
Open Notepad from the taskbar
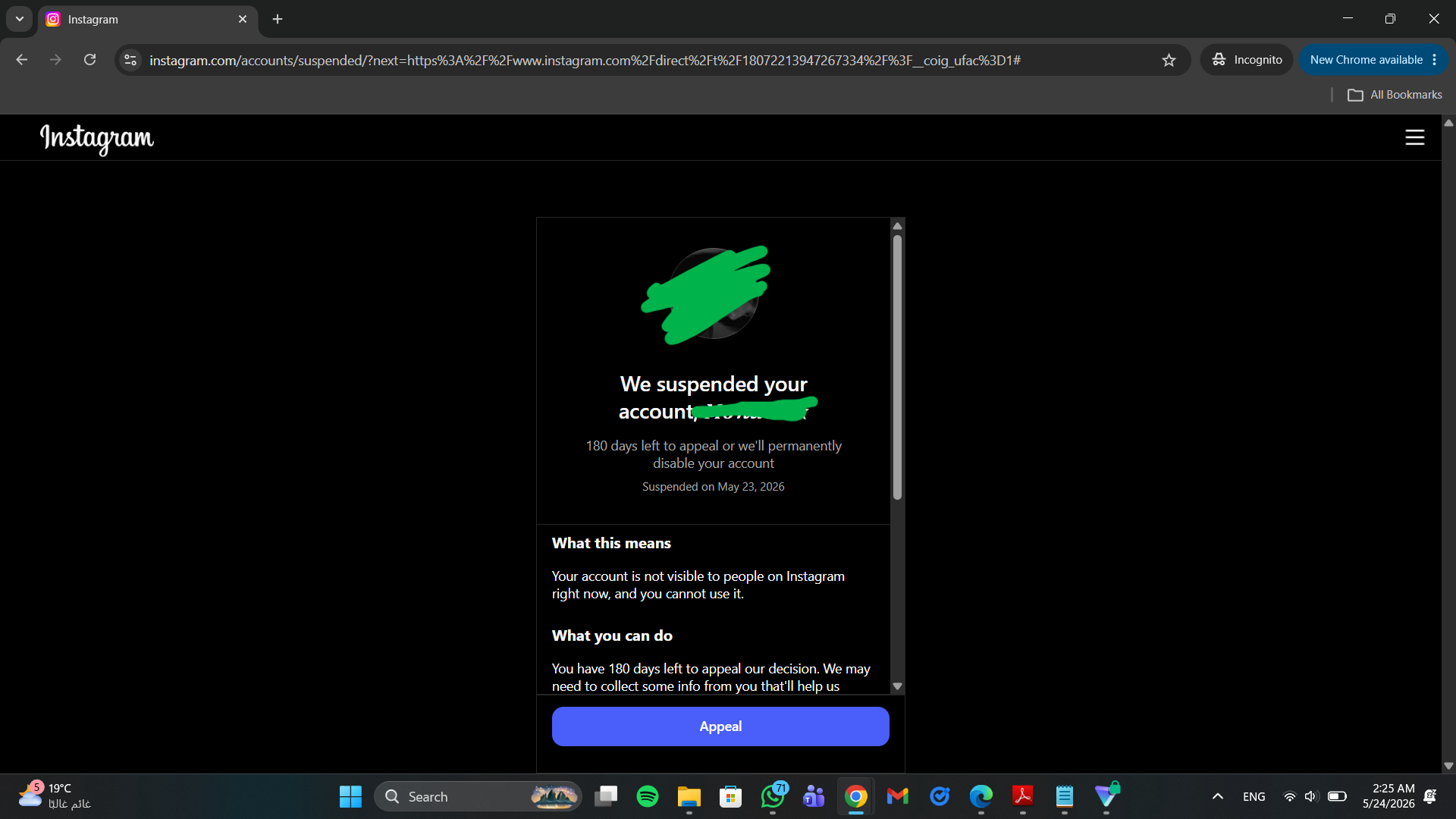pyautogui.click(x=1065, y=796)
